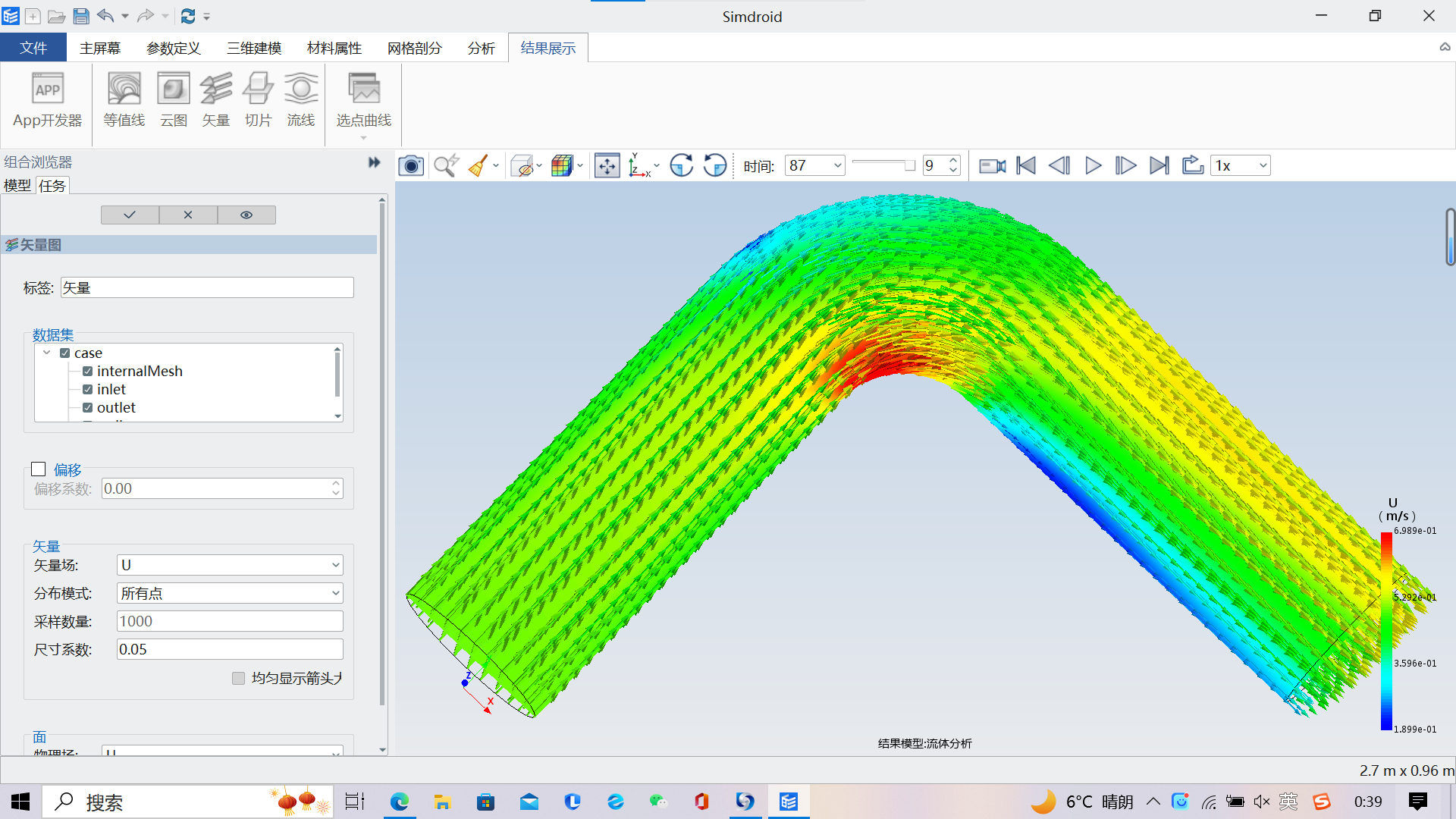
Task: Click the record animation camera icon
Action: click(x=992, y=165)
